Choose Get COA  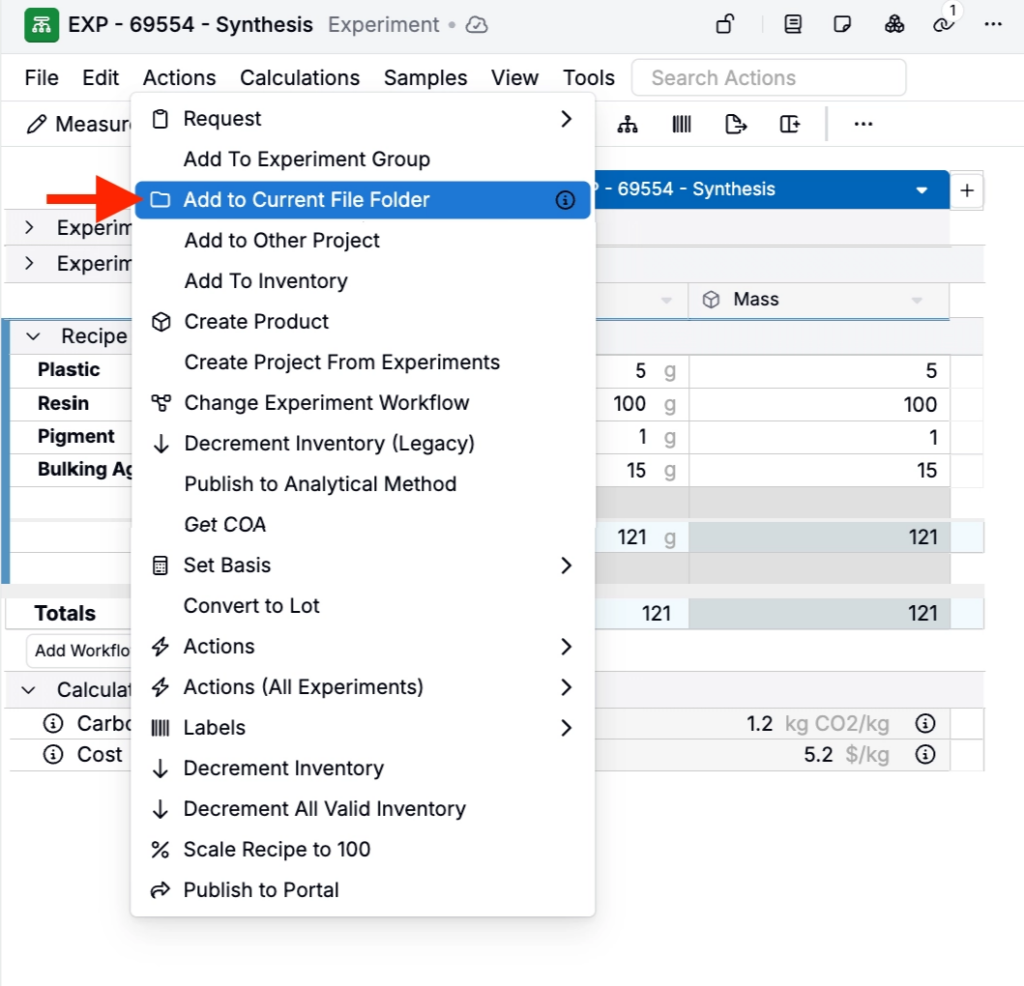coord(363,524)
